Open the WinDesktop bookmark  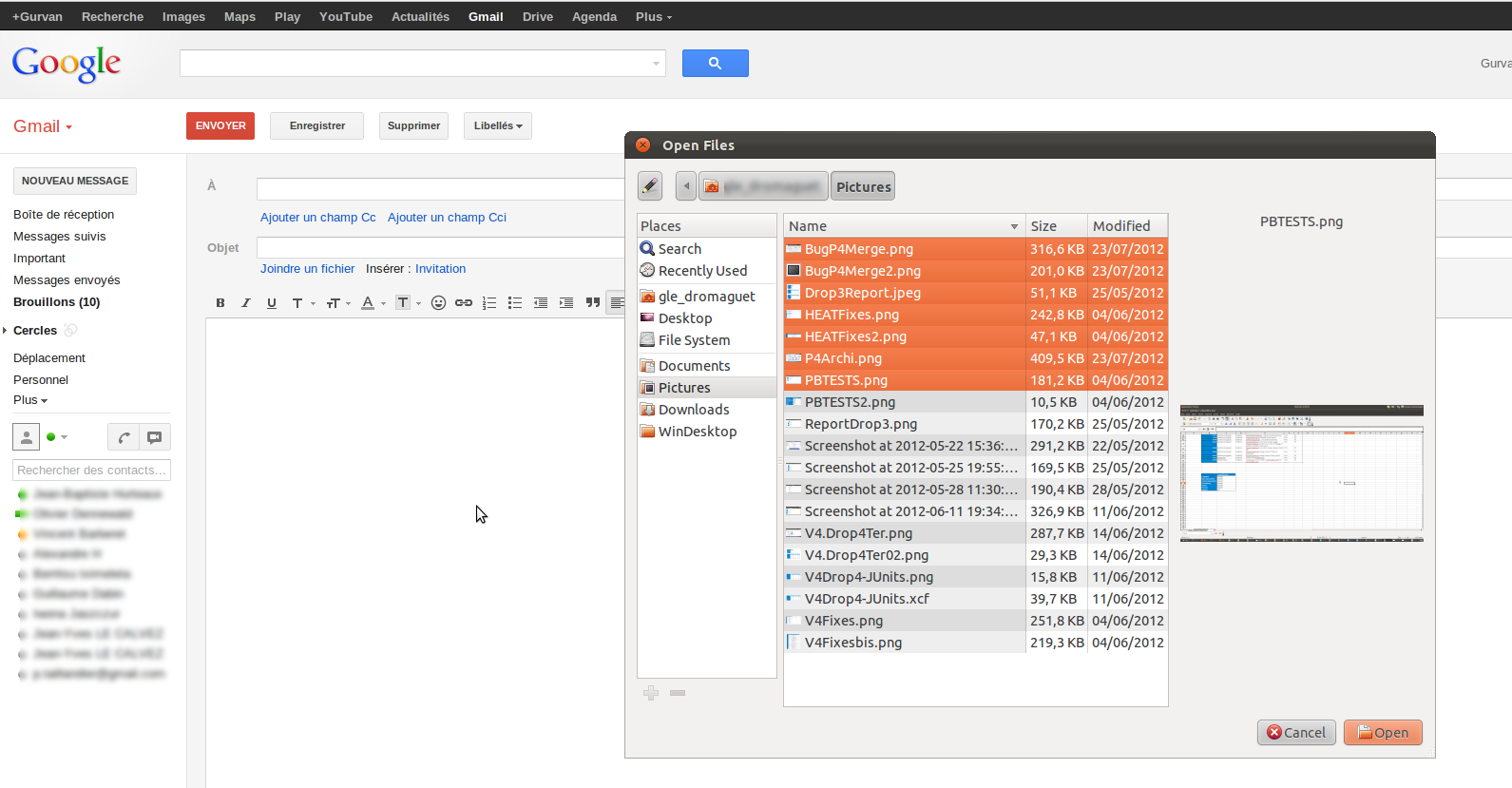707,432
